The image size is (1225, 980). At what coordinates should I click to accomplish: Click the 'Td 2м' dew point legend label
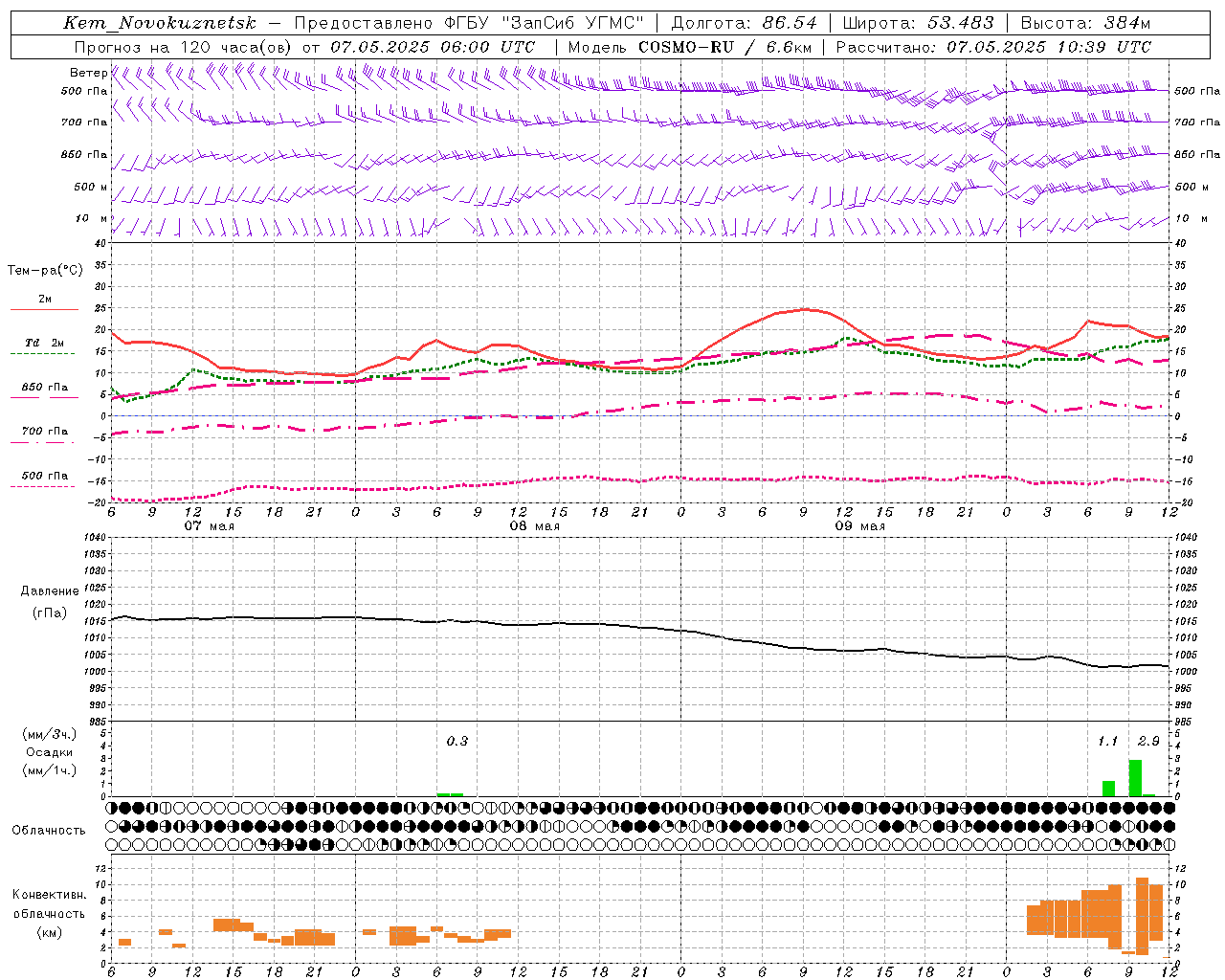pyautogui.click(x=44, y=343)
